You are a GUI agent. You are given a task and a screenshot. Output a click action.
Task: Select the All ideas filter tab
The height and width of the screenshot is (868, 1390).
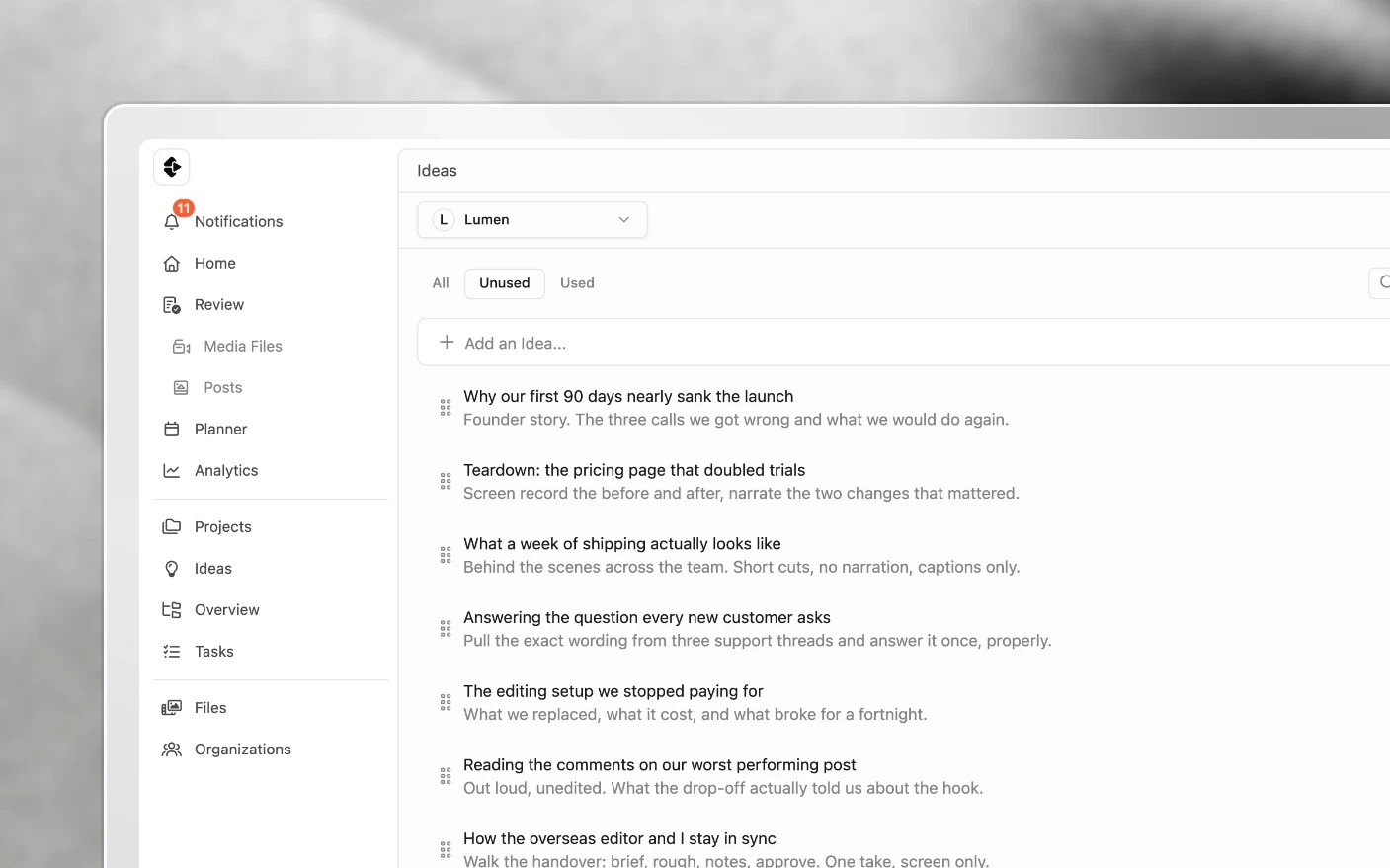(441, 283)
